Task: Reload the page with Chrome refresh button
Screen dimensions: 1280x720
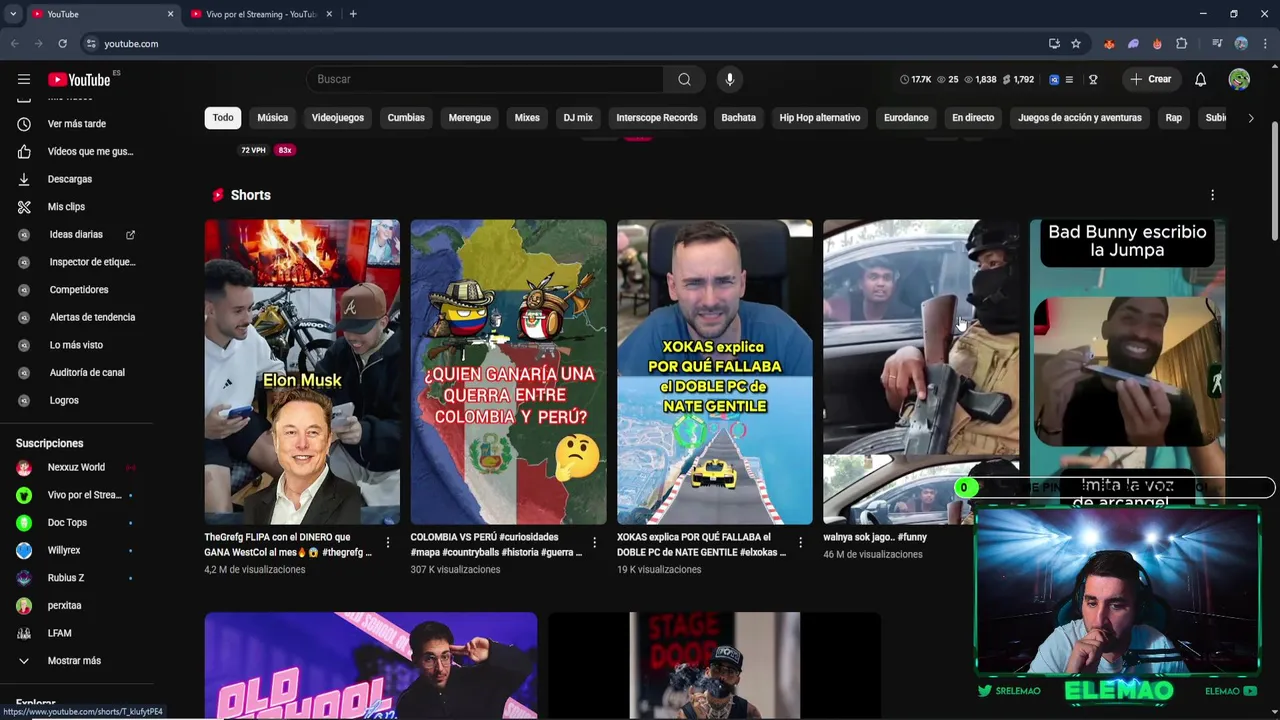Action: pos(62,44)
